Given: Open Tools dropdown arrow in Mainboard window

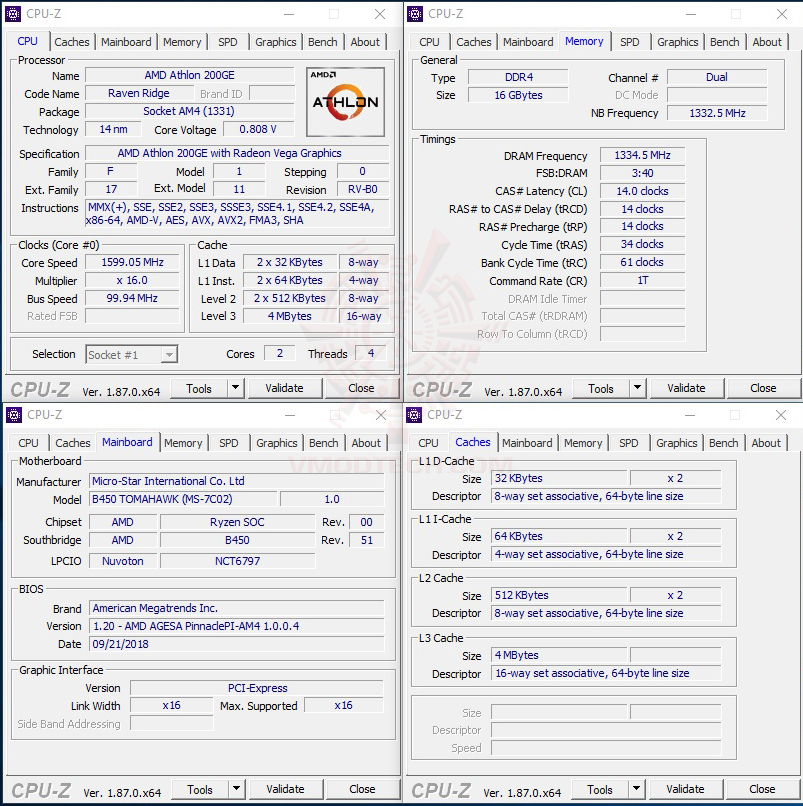Looking at the screenshot, I should [236, 789].
